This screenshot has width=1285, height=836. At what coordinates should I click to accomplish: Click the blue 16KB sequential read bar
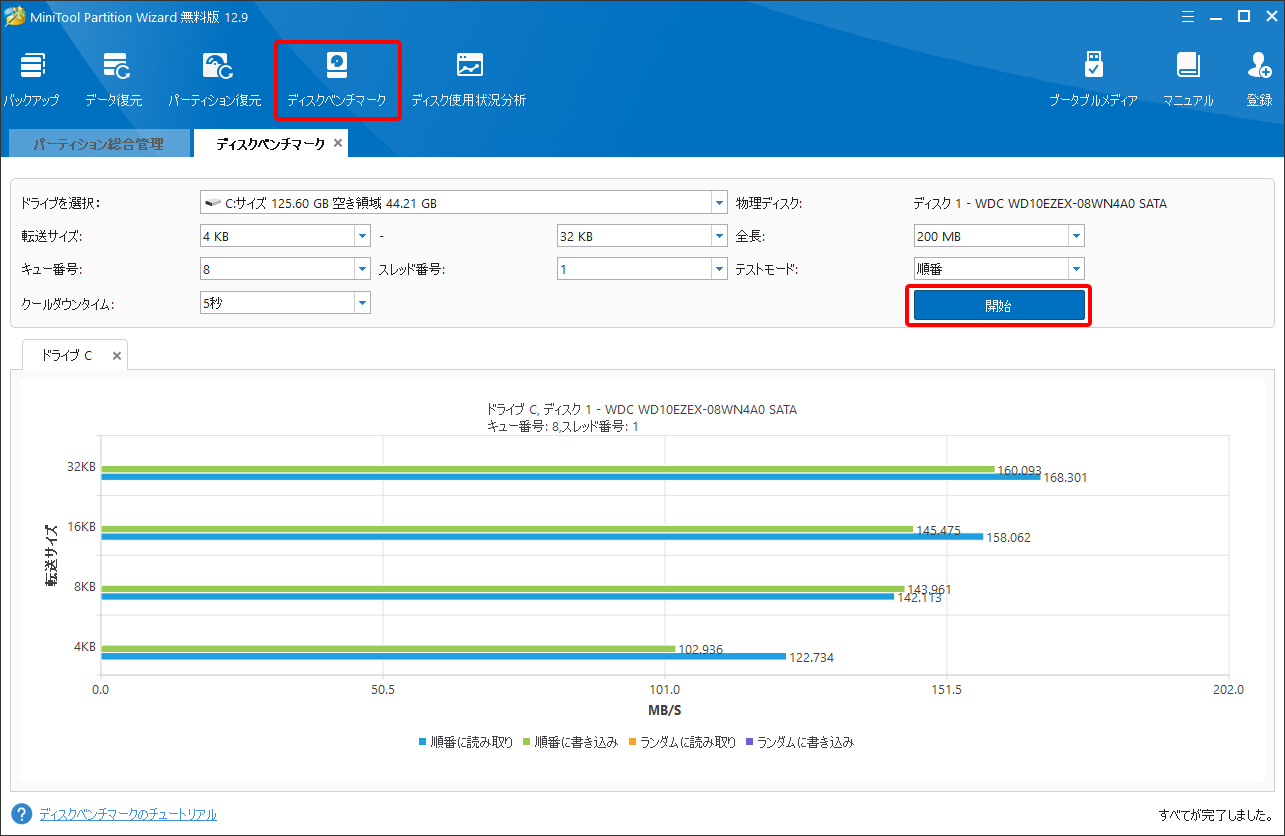pos(542,537)
